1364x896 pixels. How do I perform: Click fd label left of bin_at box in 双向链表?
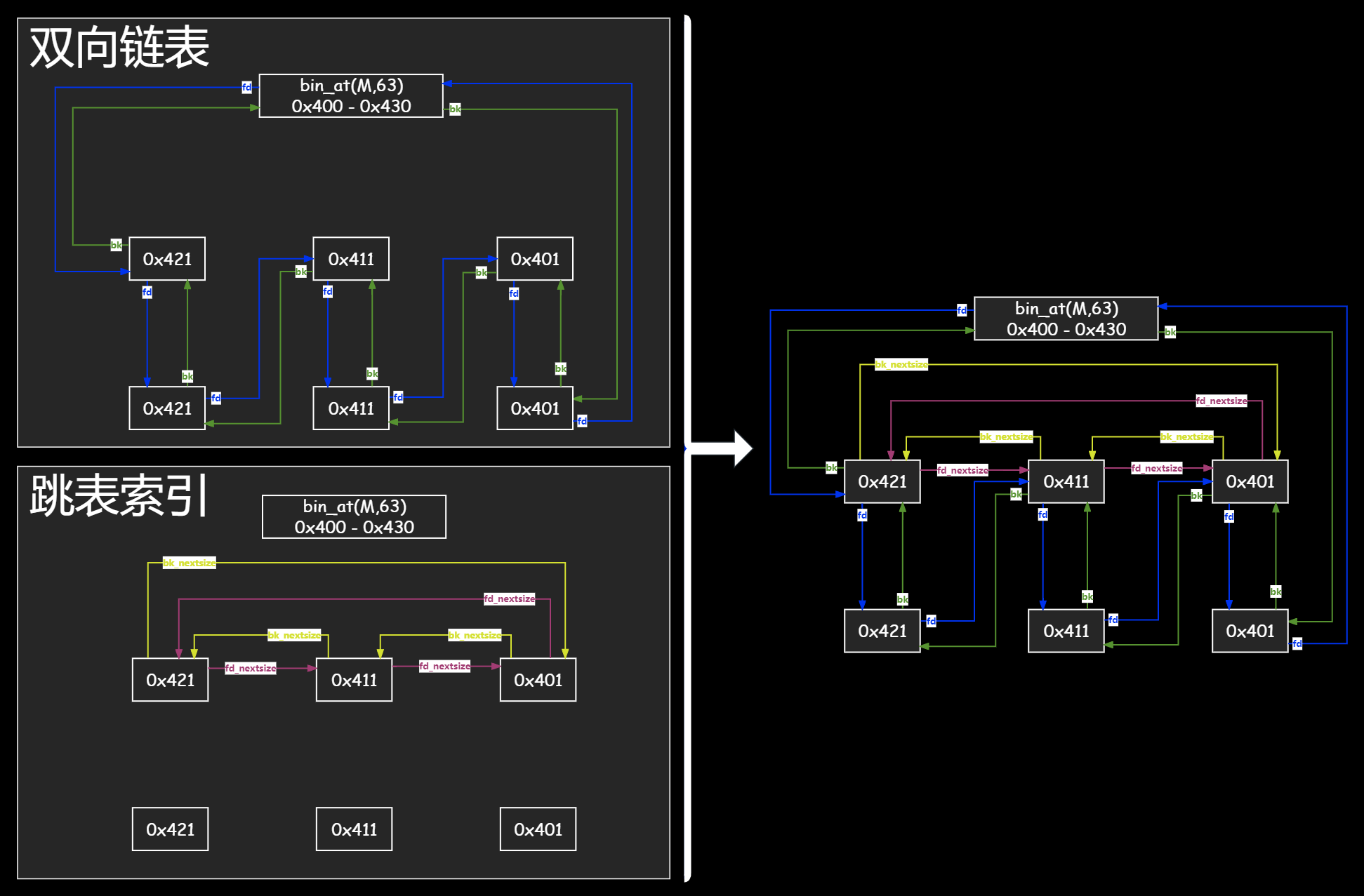(x=246, y=87)
